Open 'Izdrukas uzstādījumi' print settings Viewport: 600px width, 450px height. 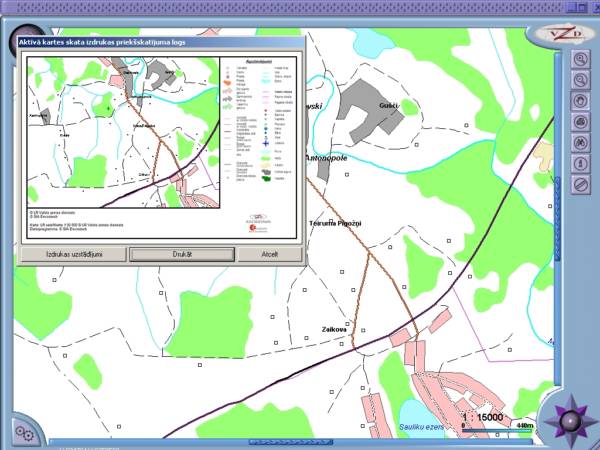tap(74, 254)
